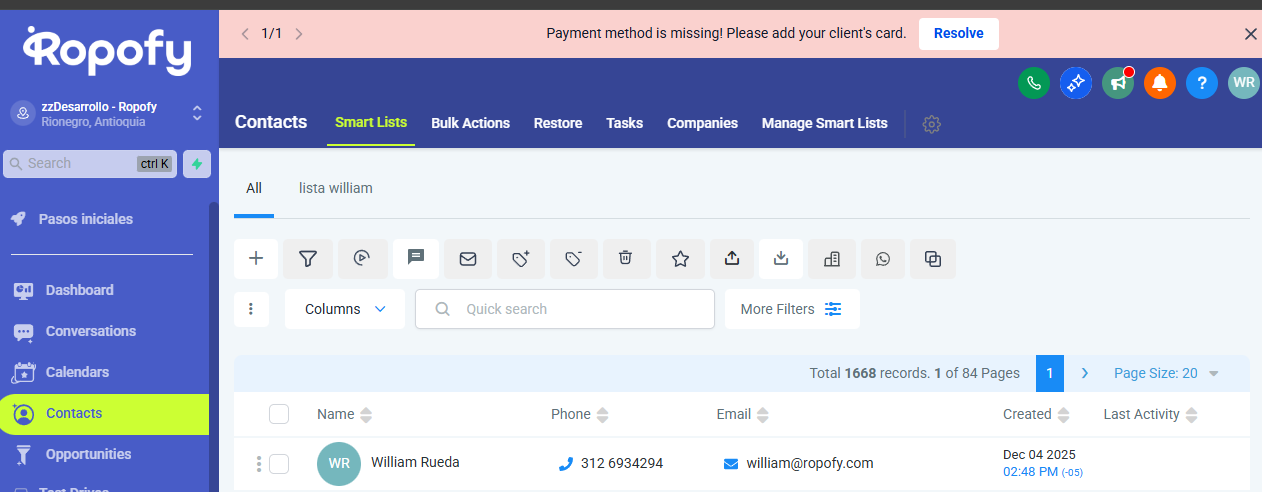Click the send email envelope icon
Viewport: 1262px width, 492px height.
click(467, 259)
